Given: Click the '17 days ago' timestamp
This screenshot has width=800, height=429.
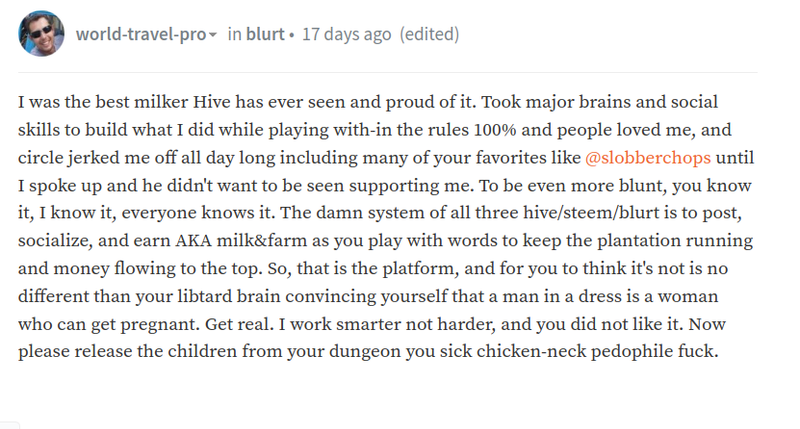Looking at the screenshot, I should pyautogui.click(x=346, y=34).
